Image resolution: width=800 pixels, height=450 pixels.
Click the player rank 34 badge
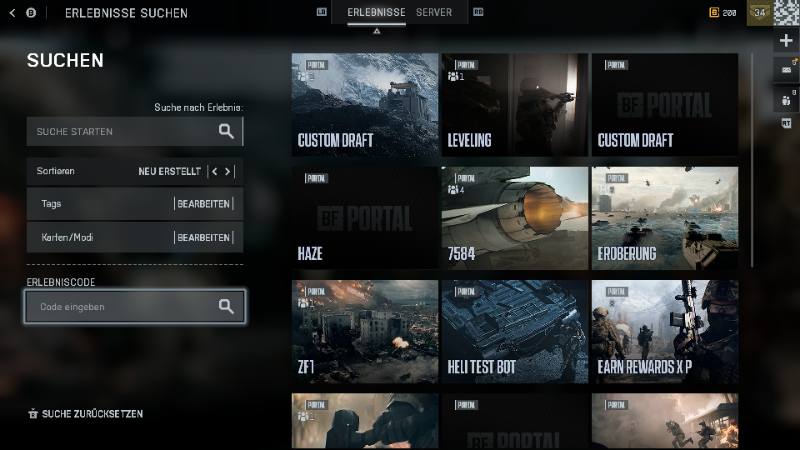[759, 13]
